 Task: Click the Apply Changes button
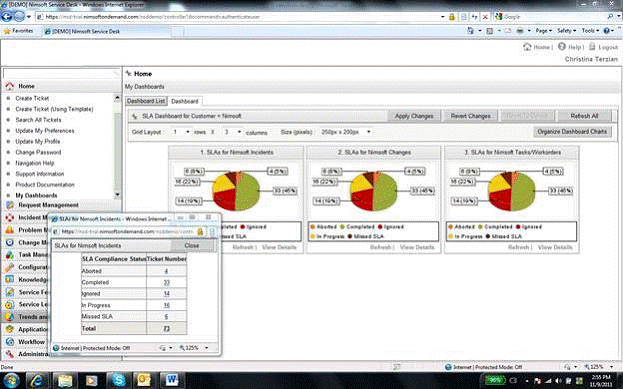[x=414, y=116]
